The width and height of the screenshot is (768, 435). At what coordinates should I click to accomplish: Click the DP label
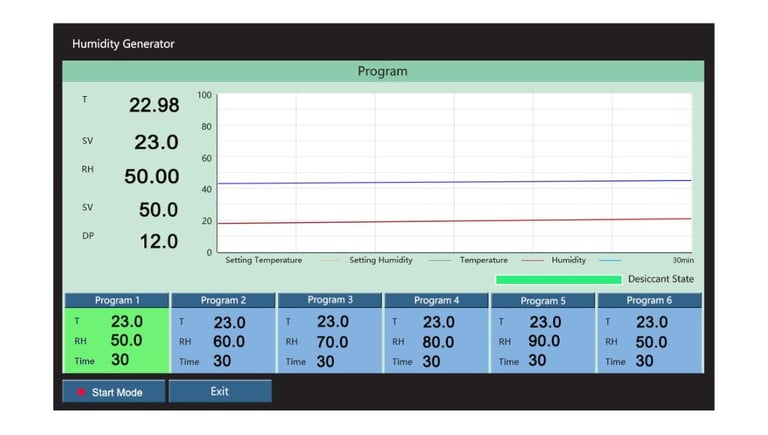(x=88, y=236)
